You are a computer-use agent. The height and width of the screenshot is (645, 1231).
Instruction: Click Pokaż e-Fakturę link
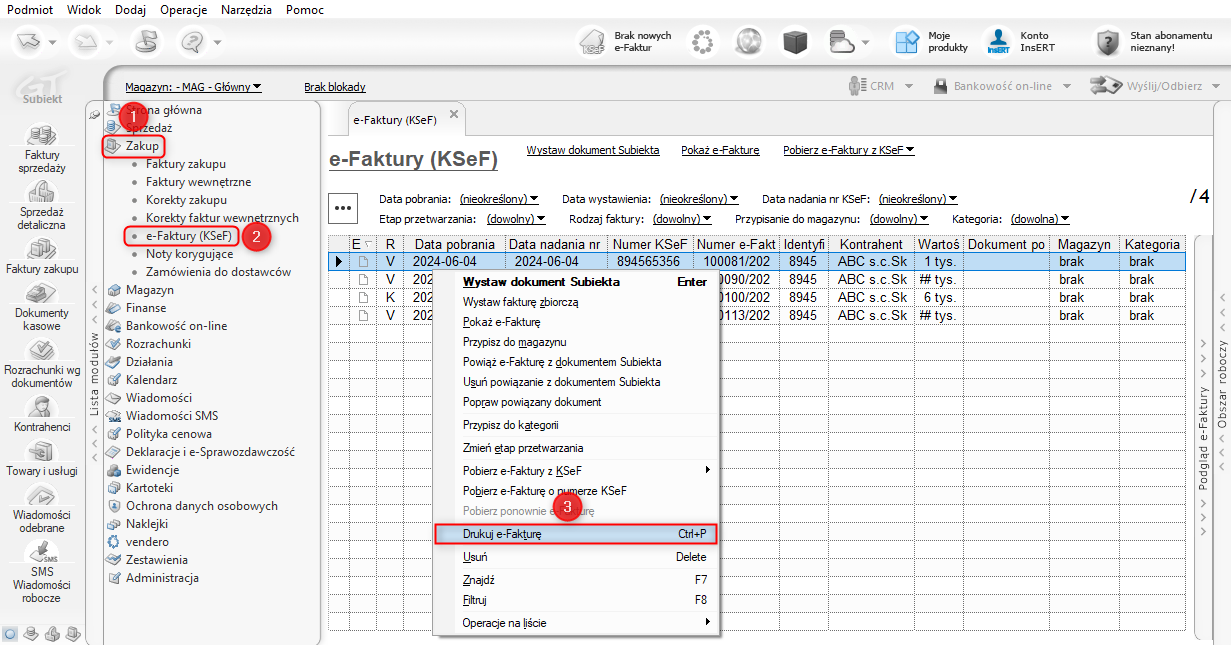click(720, 150)
